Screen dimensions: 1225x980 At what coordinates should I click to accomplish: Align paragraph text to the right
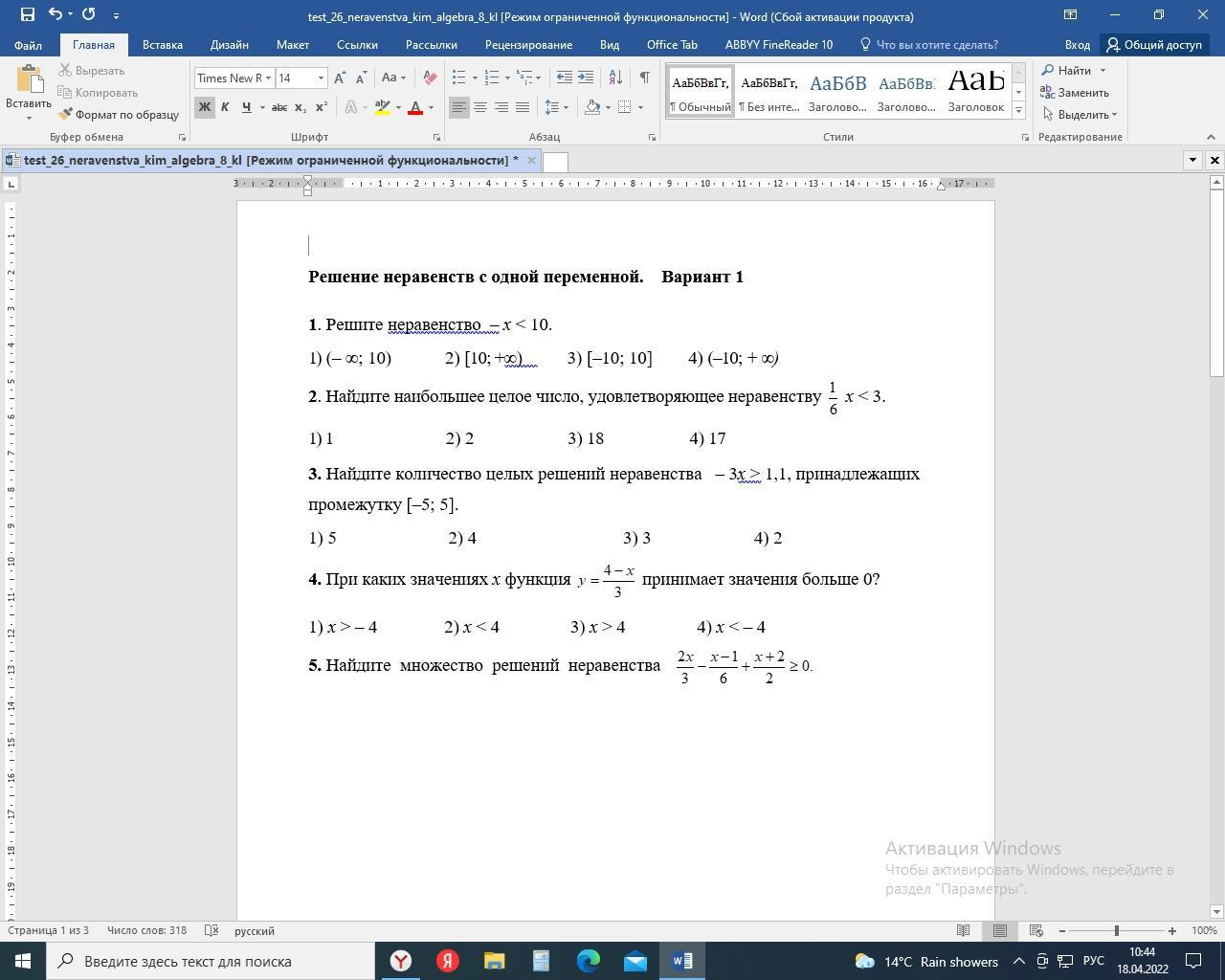pyautogui.click(x=501, y=107)
